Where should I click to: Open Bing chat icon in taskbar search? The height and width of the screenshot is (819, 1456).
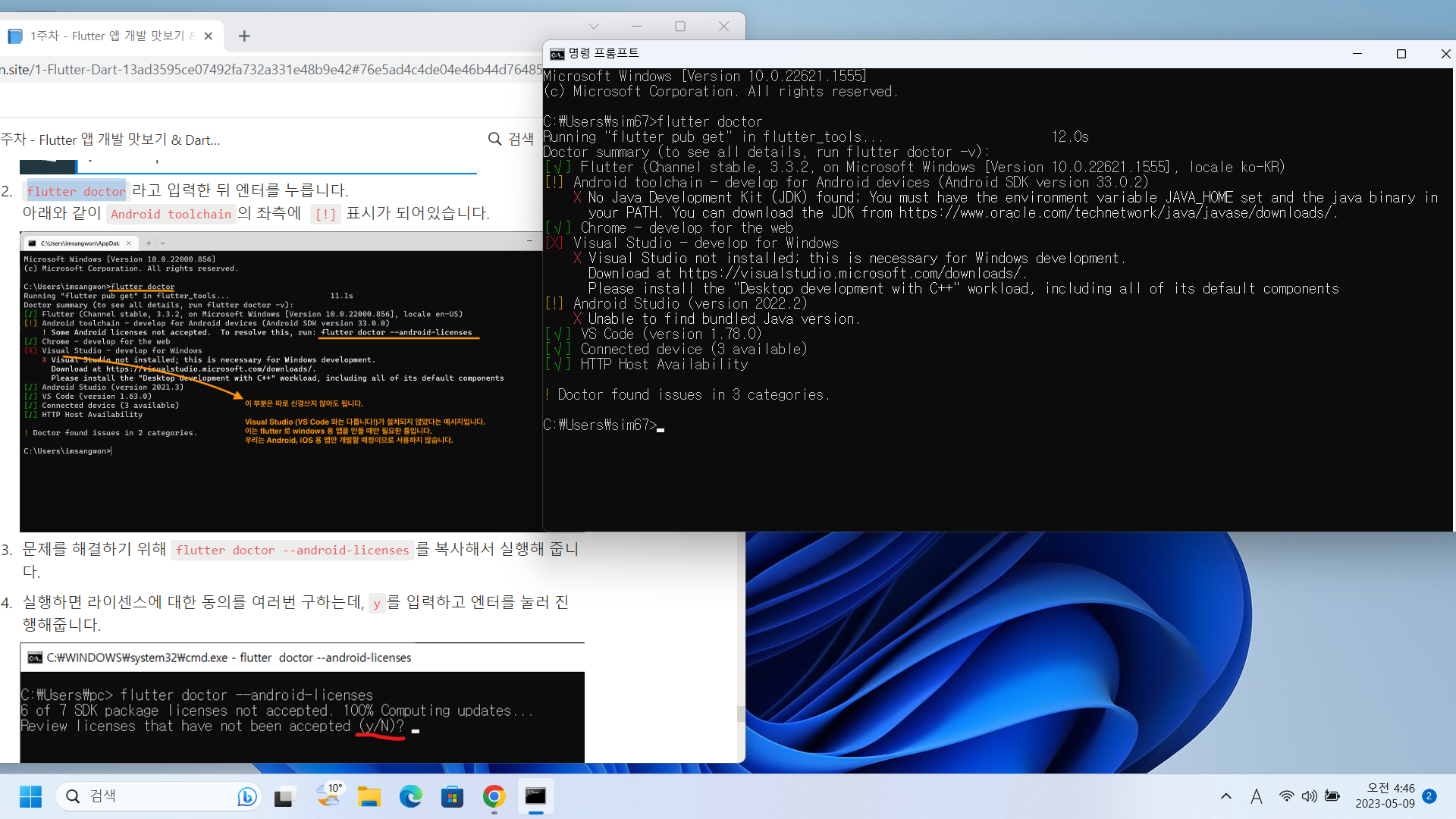tap(246, 796)
